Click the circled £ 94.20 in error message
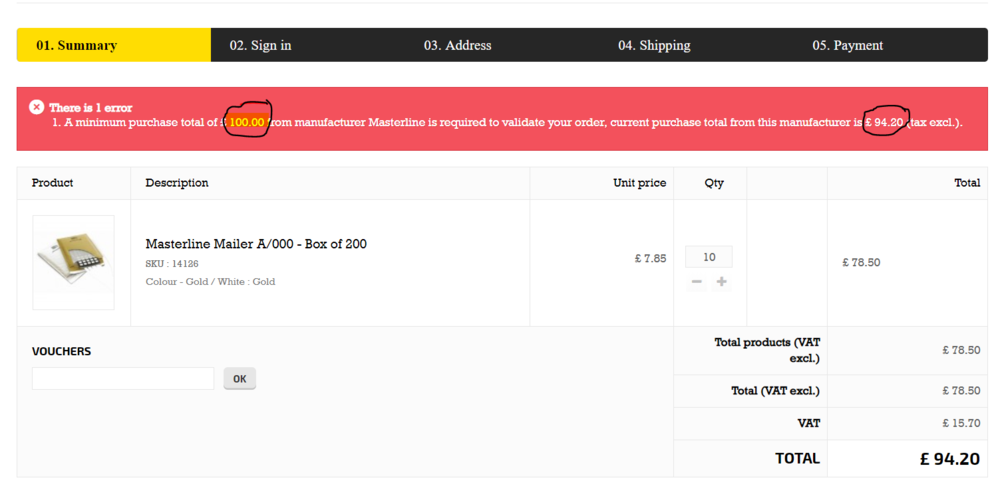The image size is (1000, 502). point(884,122)
